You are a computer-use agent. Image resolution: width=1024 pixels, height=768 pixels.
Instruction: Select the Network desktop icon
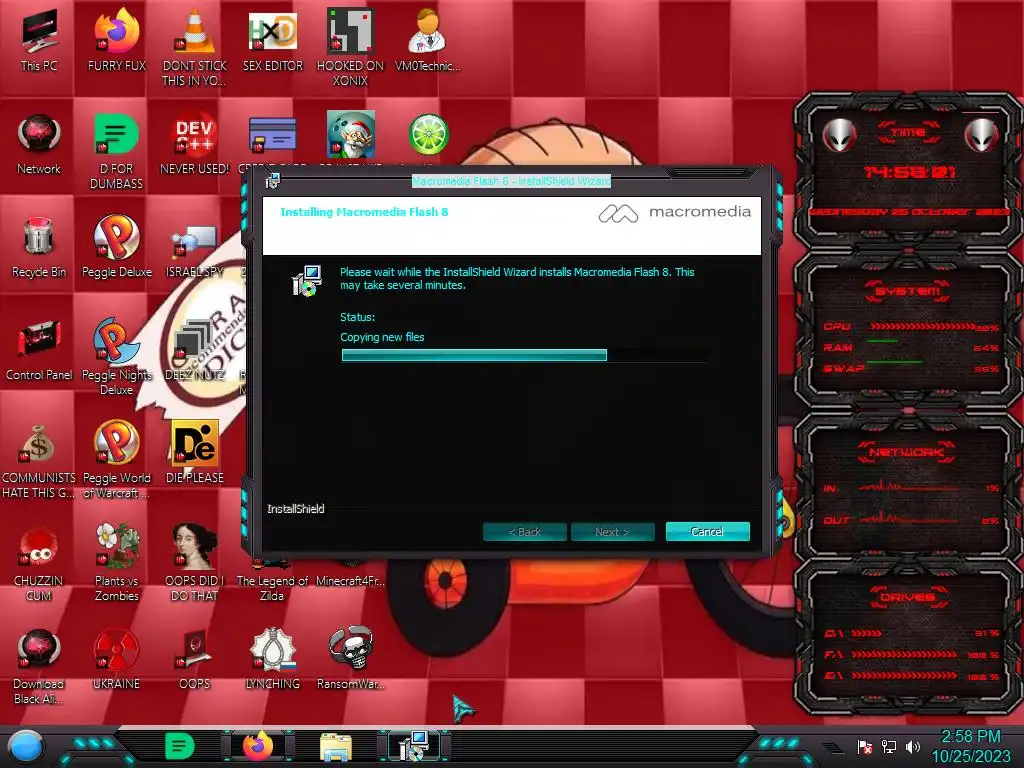(39, 144)
